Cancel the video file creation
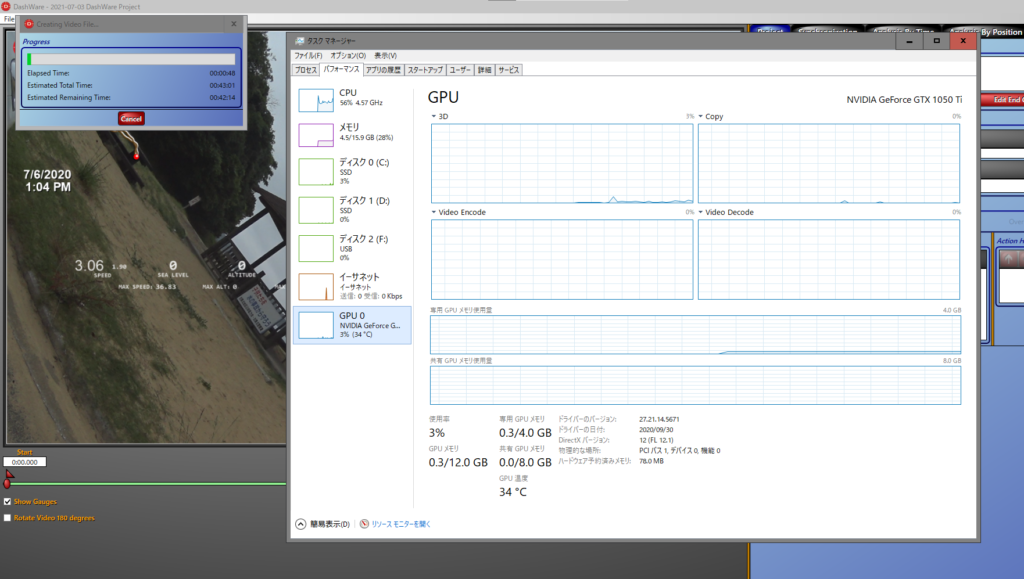Screen dimensions: 1024x579 pos(131,118)
